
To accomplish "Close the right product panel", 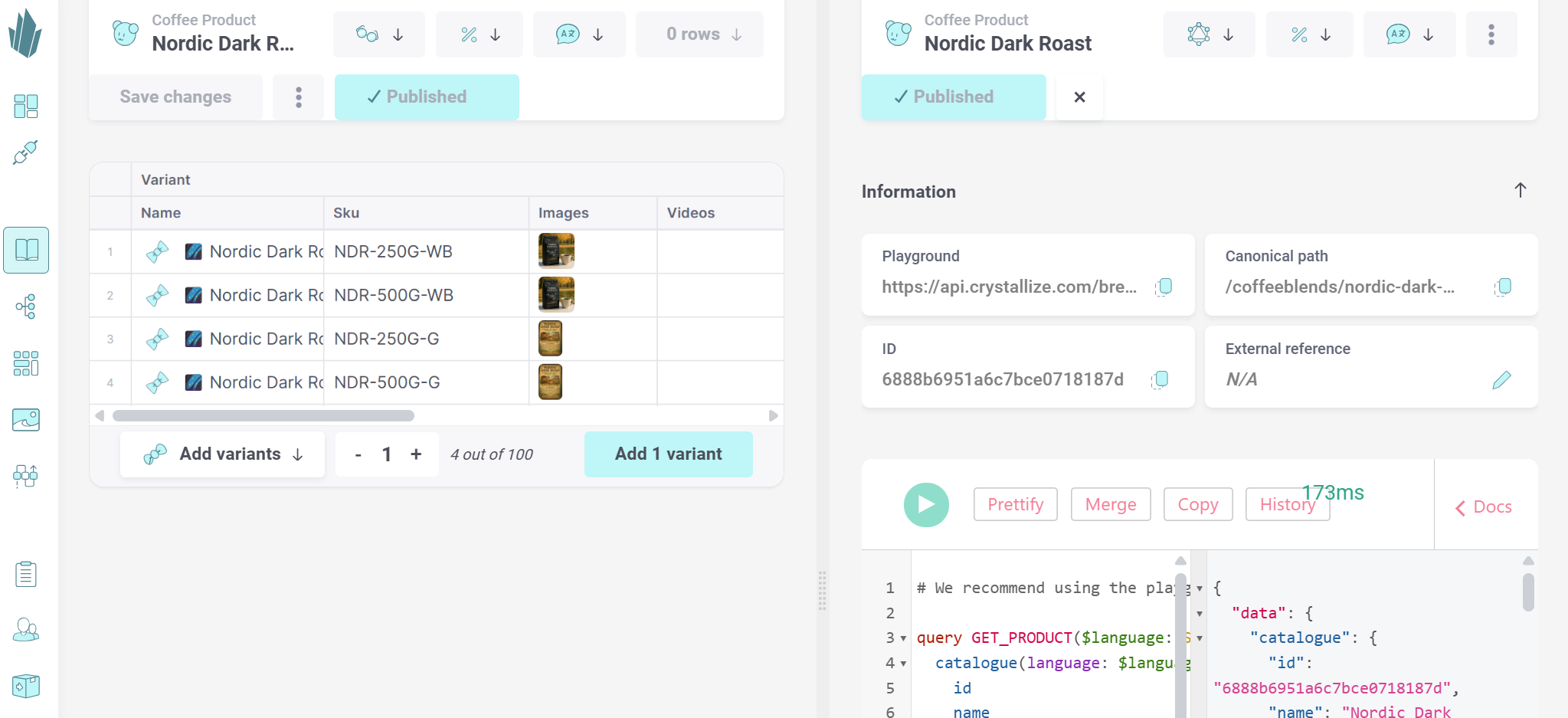I will [1079, 97].
